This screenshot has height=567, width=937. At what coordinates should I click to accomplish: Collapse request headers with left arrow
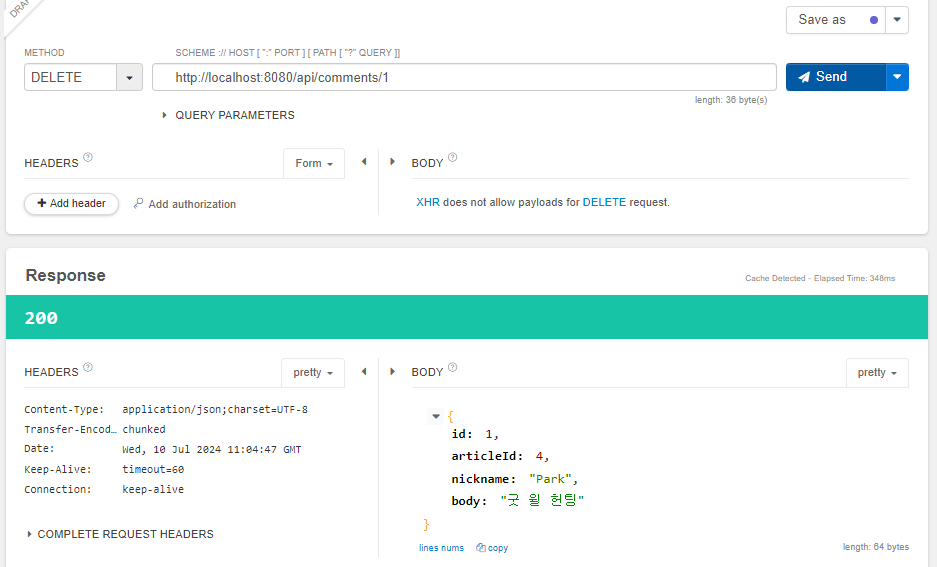(364, 161)
